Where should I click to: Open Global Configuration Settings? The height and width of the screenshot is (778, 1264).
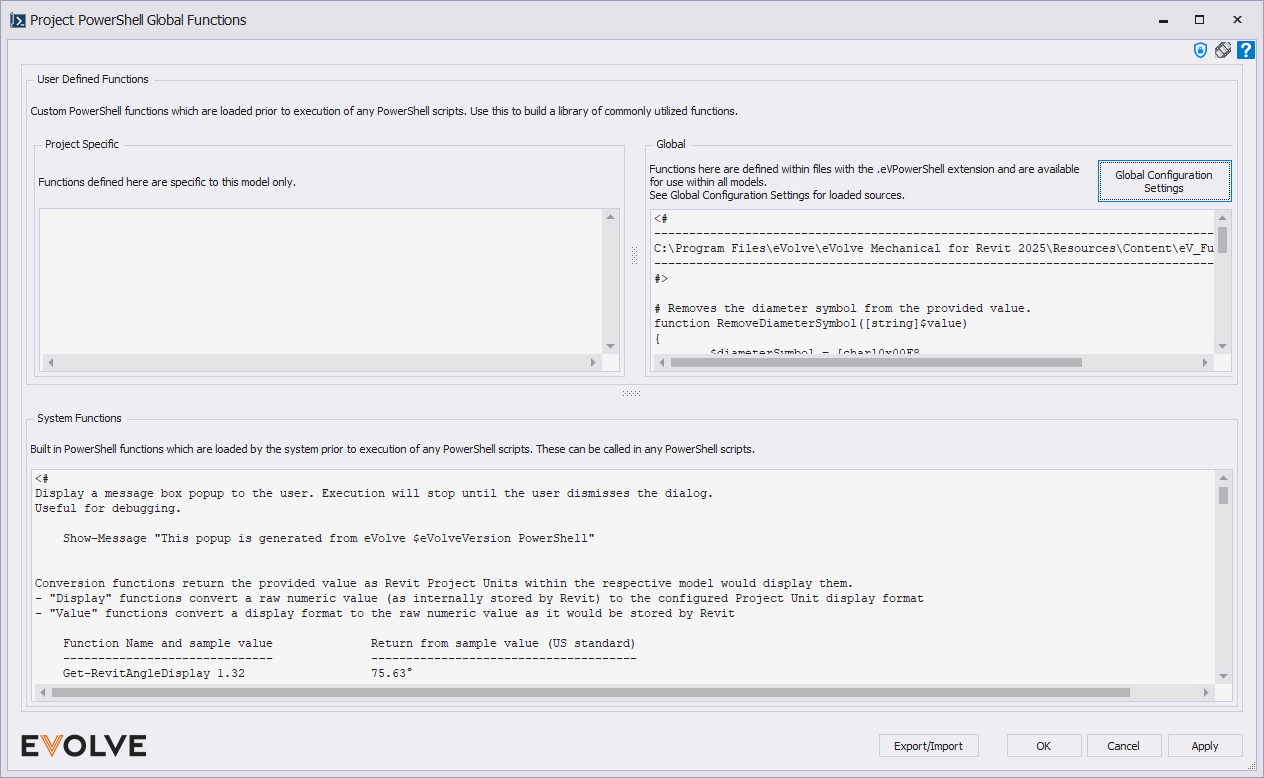click(x=1164, y=181)
